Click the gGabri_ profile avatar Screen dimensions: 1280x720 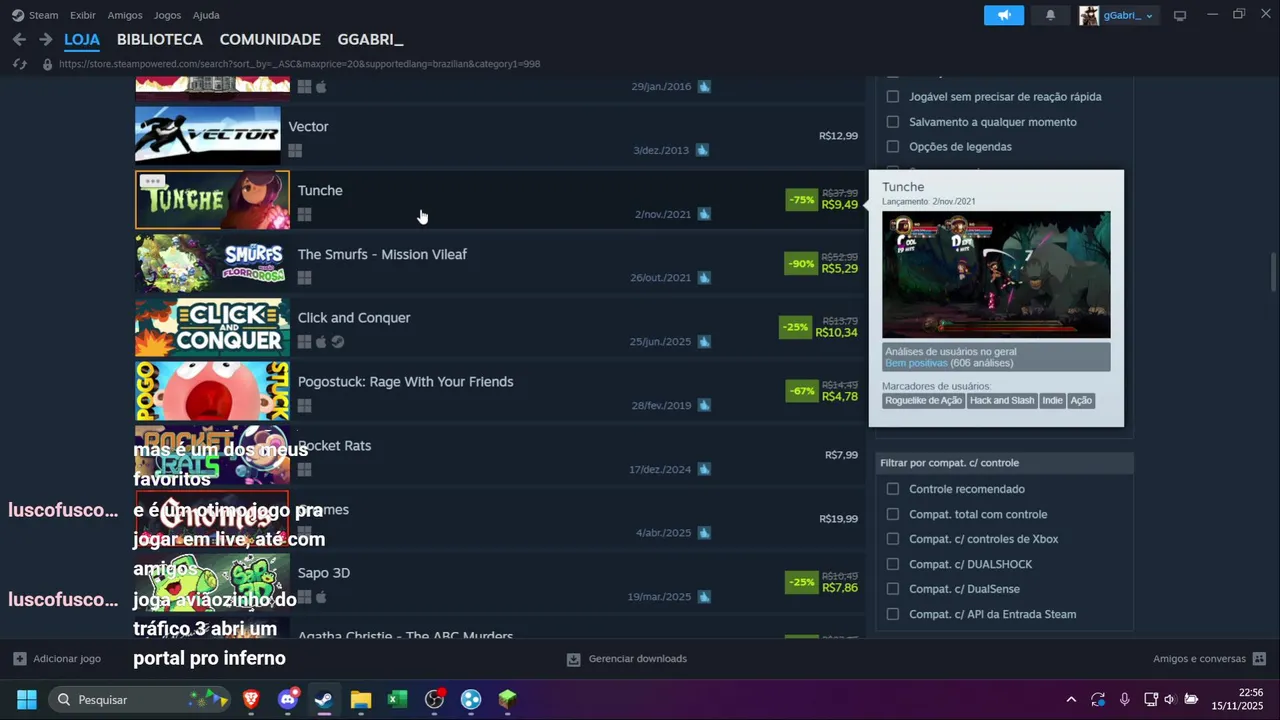click(x=1089, y=15)
